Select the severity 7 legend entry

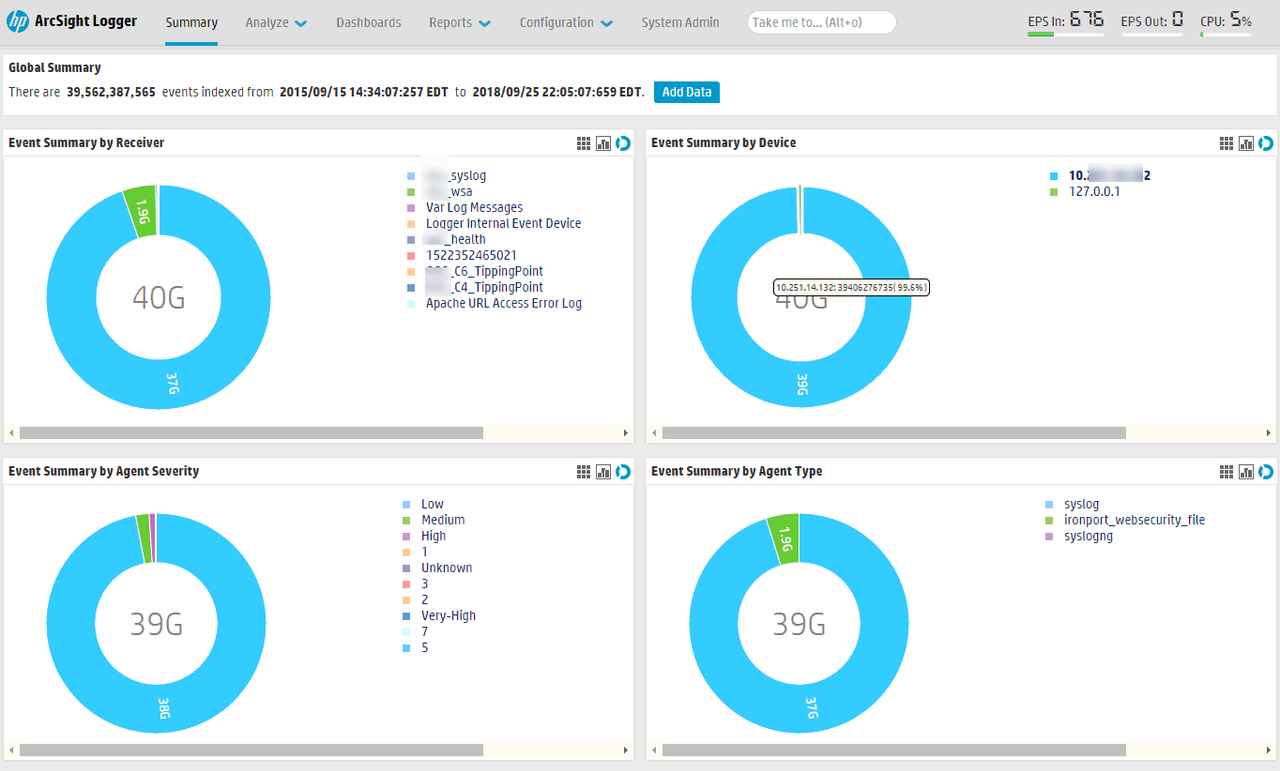424,633
